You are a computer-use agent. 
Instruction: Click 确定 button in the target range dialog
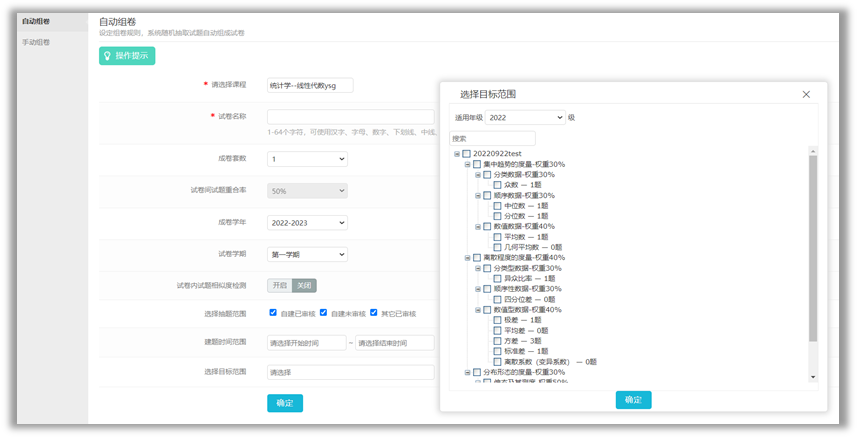633,400
